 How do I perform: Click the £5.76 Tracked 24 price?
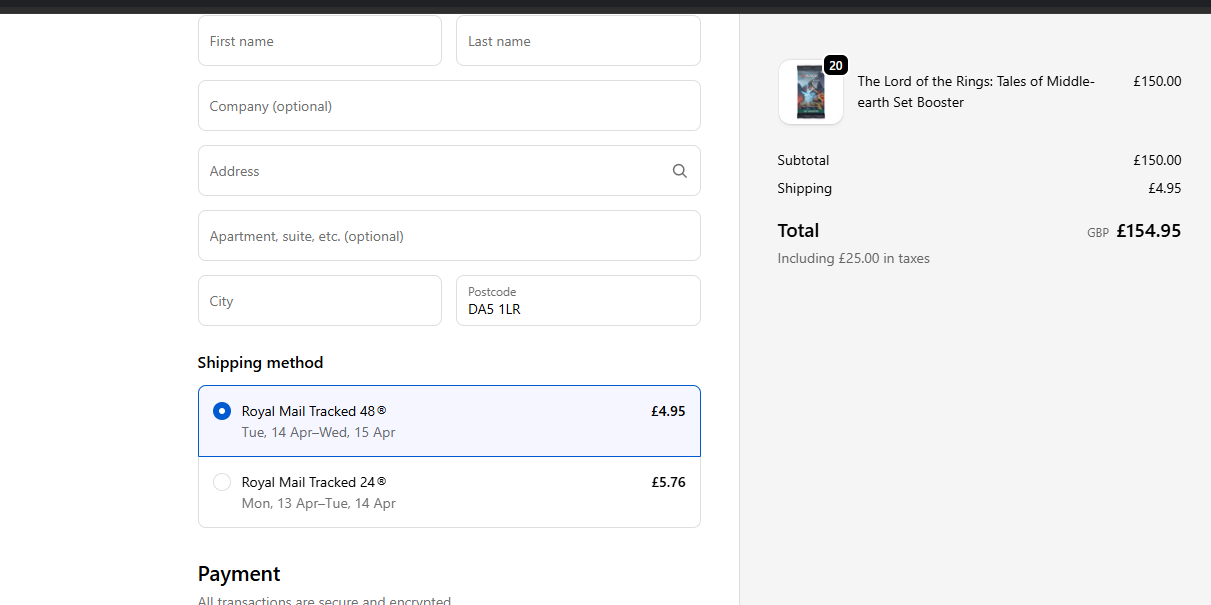(x=668, y=482)
